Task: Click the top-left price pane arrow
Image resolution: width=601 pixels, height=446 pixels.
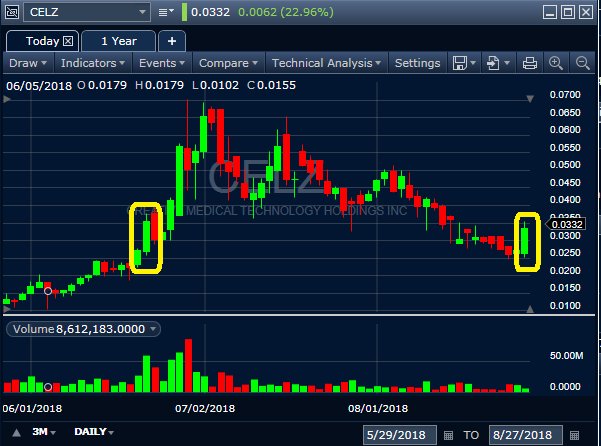Action: click(x=7, y=99)
